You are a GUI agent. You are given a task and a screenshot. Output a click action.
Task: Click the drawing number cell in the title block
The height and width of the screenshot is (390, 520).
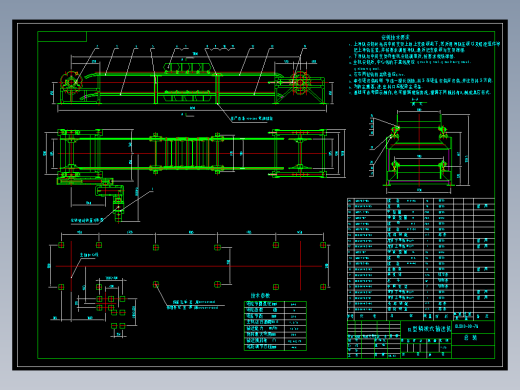point(473,326)
